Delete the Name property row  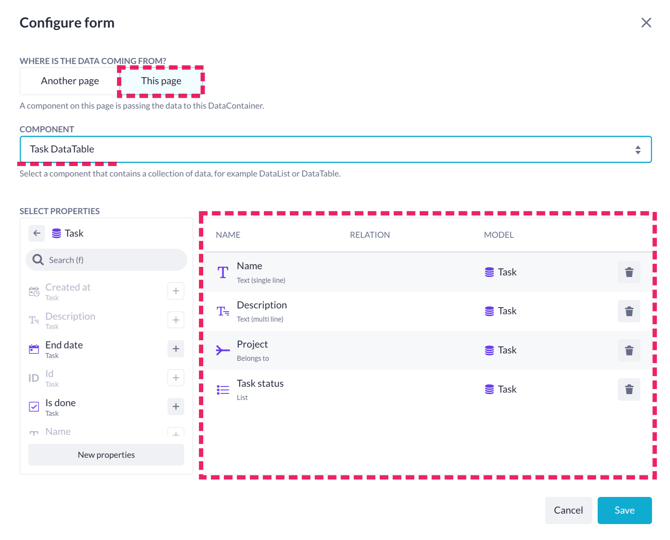629,272
